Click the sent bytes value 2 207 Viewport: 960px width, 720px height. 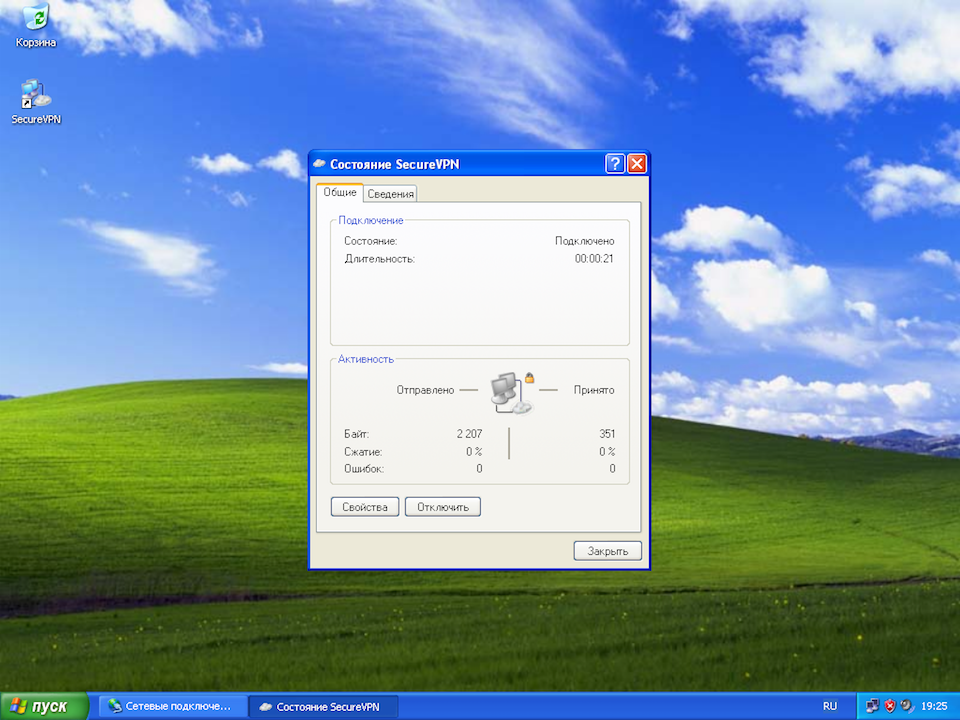470,434
